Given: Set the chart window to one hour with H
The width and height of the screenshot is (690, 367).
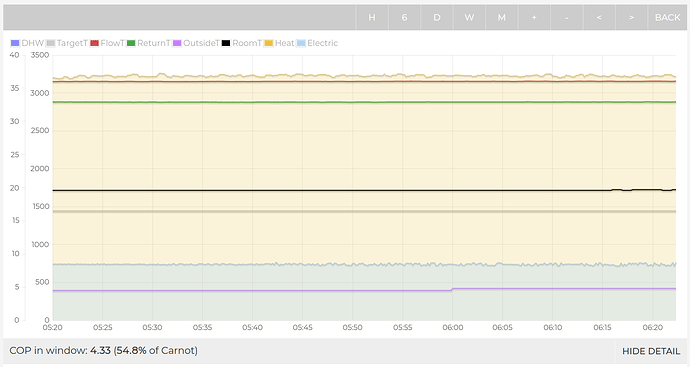Looking at the screenshot, I should coord(372,18).
